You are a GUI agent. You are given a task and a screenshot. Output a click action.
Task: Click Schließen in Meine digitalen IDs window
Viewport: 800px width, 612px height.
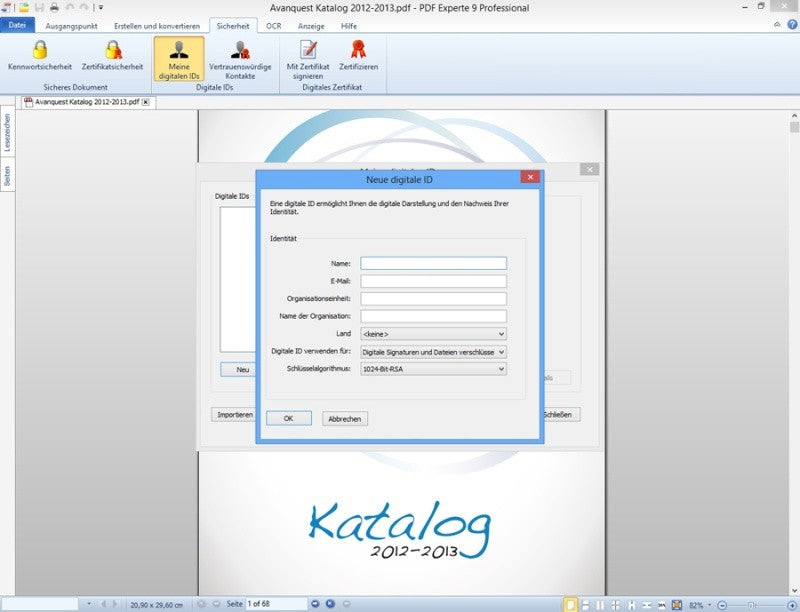pos(560,415)
